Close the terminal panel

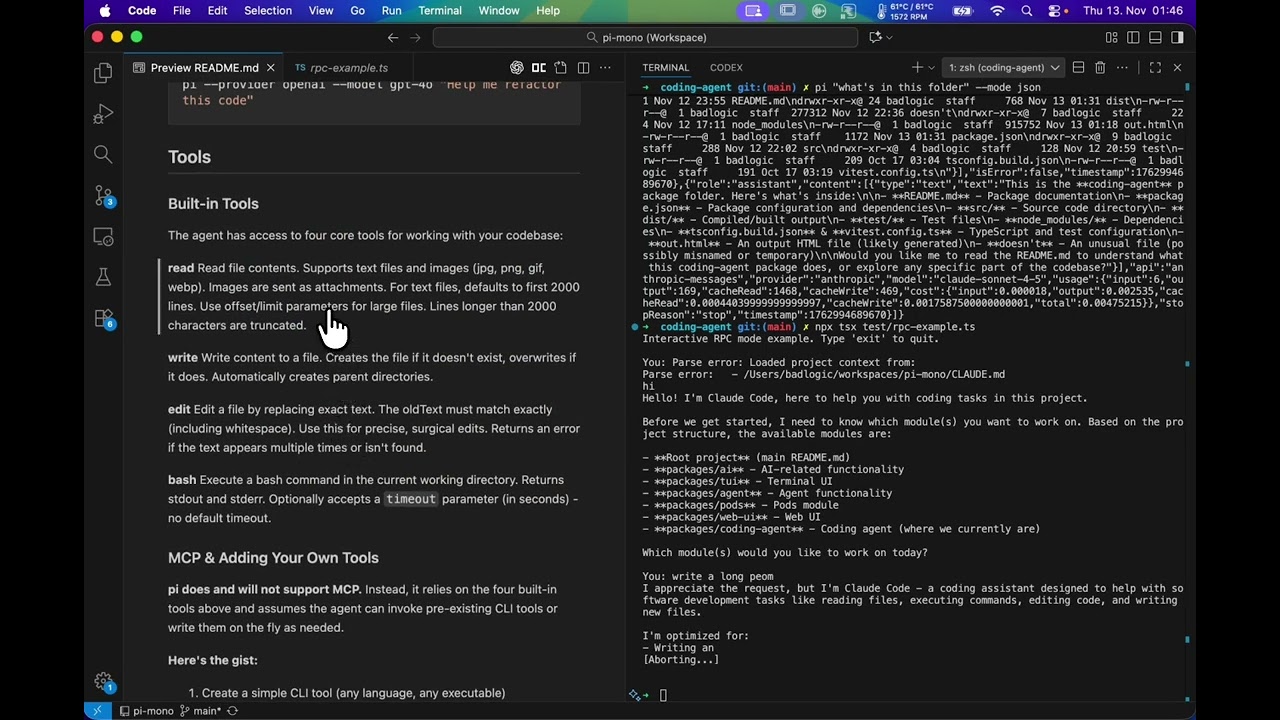[1177, 68]
